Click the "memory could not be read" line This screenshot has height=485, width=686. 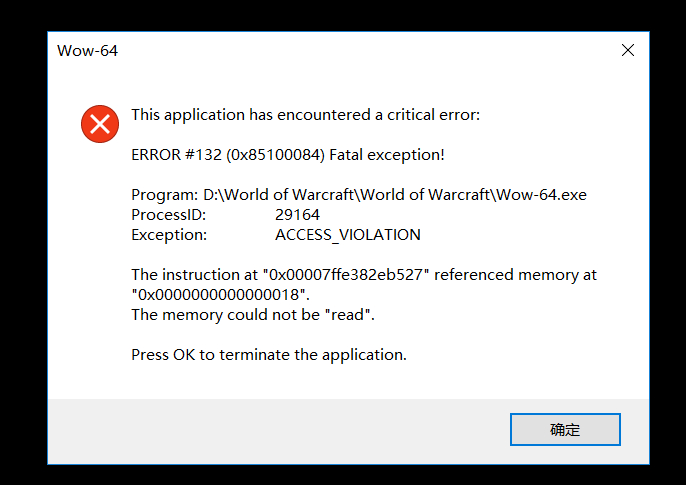click(253, 315)
